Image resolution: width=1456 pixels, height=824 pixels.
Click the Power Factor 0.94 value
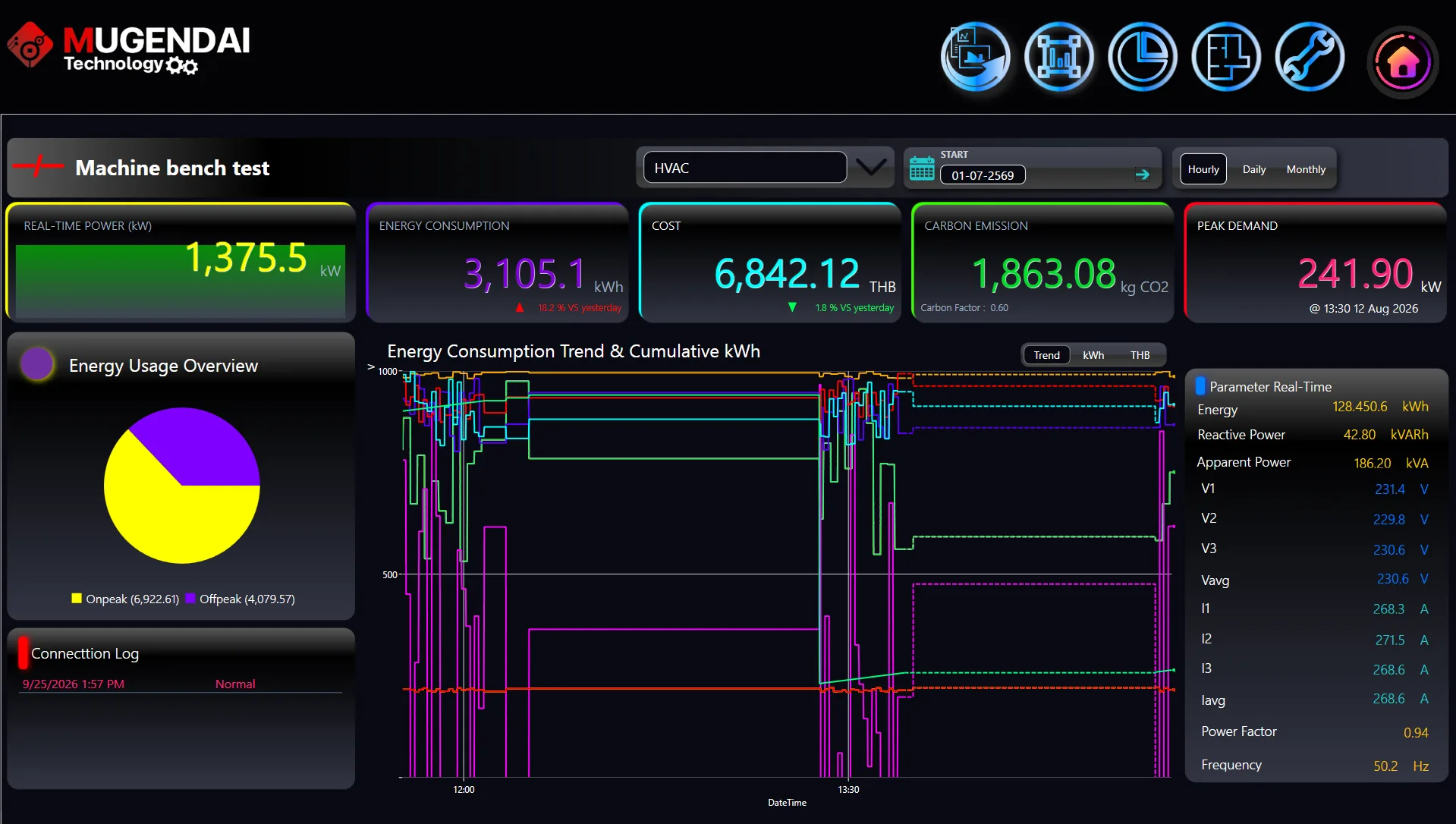[x=1416, y=732]
